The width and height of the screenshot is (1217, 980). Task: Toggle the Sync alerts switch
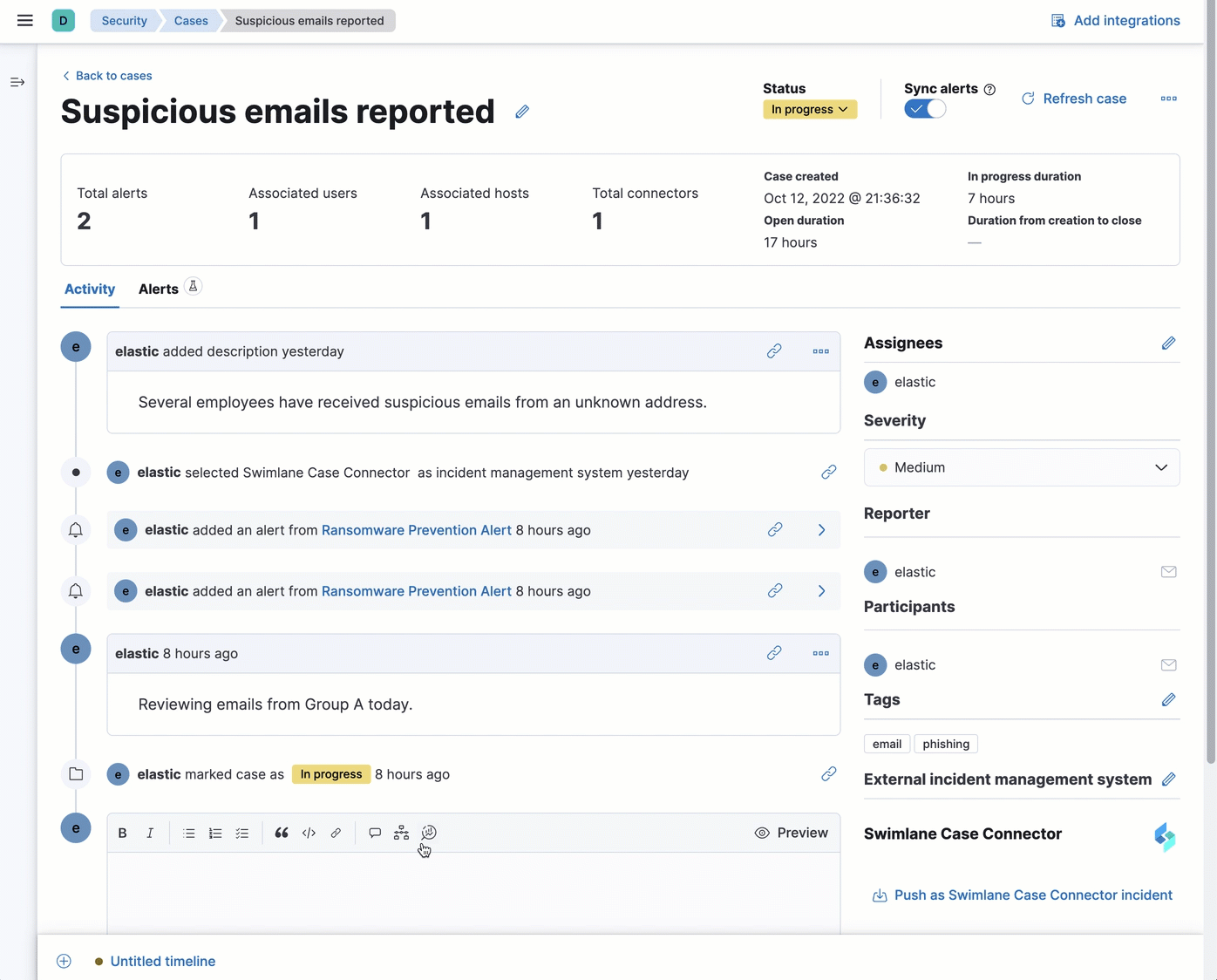tap(925, 109)
